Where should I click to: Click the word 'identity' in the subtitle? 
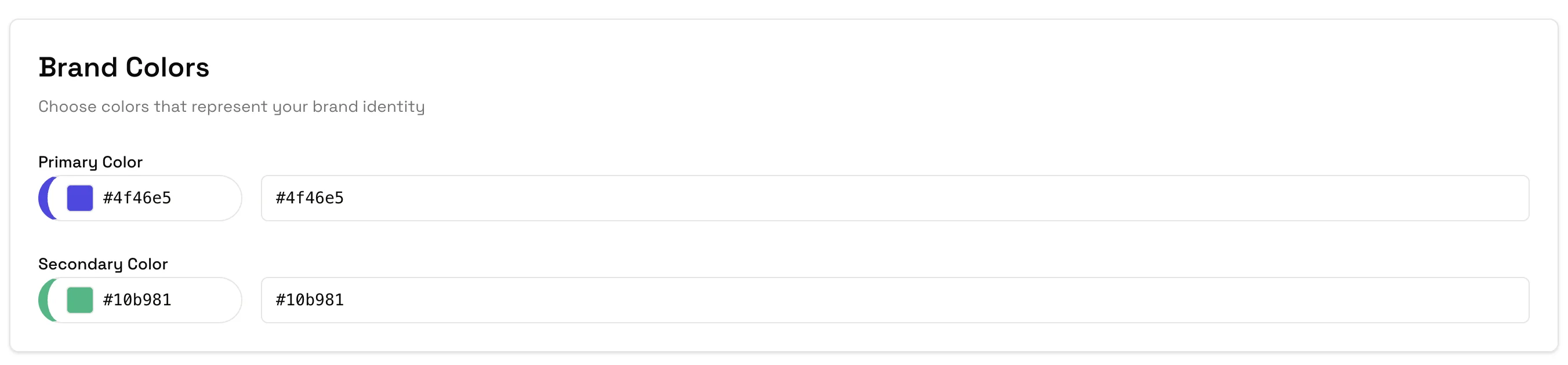click(x=393, y=107)
